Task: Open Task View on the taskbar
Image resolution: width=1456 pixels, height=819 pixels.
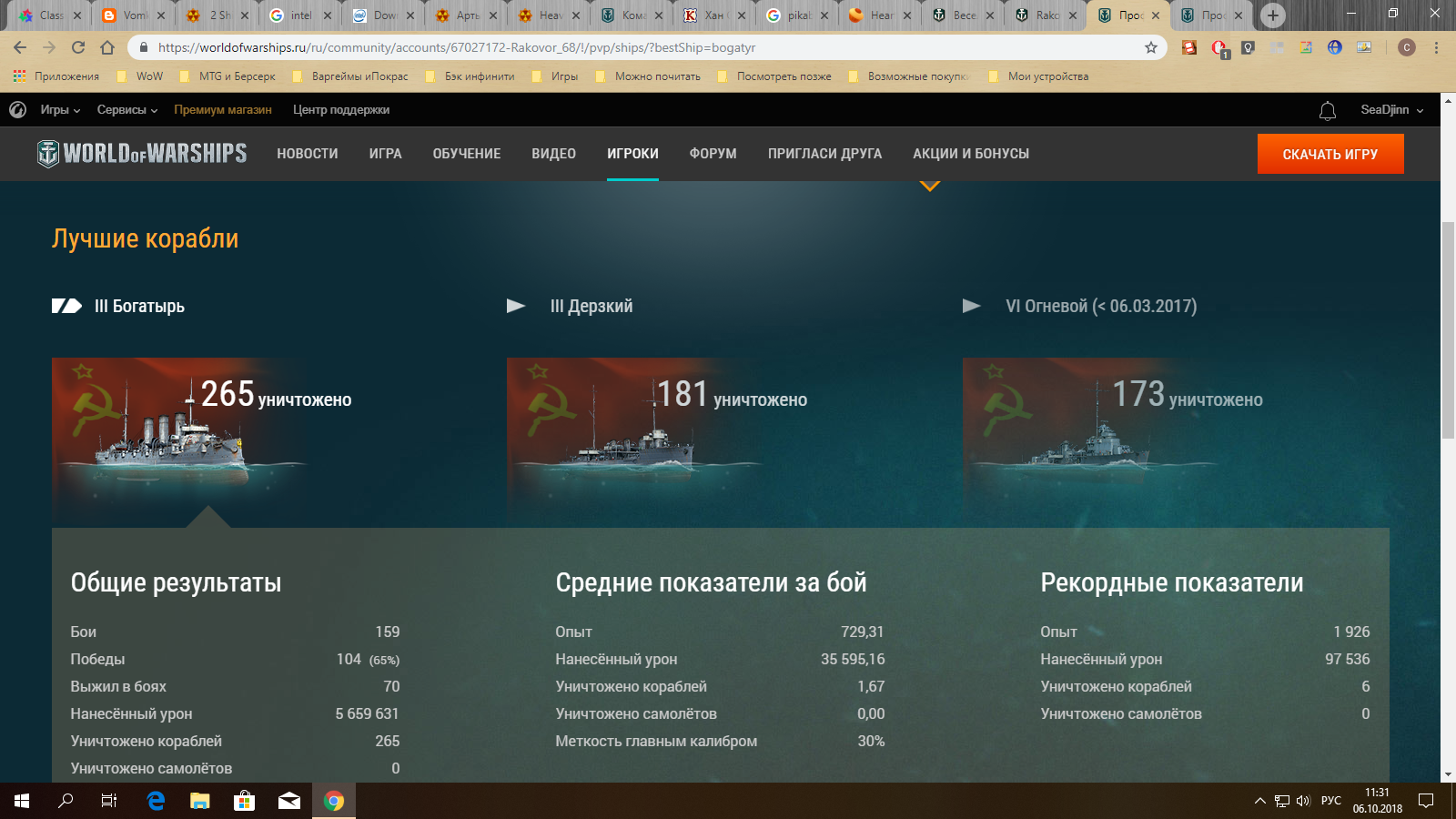Action: [x=109, y=801]
